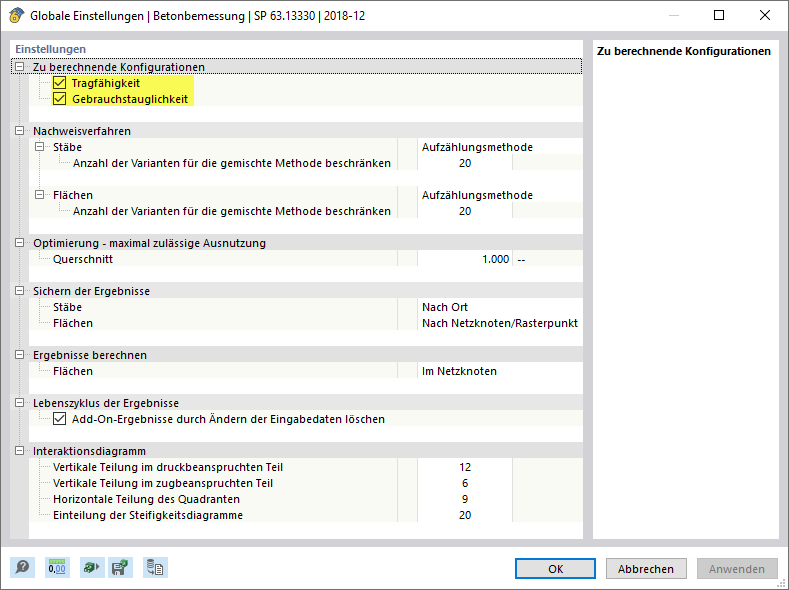Click the database export to report icon
Image resolution: width=789 pixels, height=590 pixels.
tap(155, 568)
